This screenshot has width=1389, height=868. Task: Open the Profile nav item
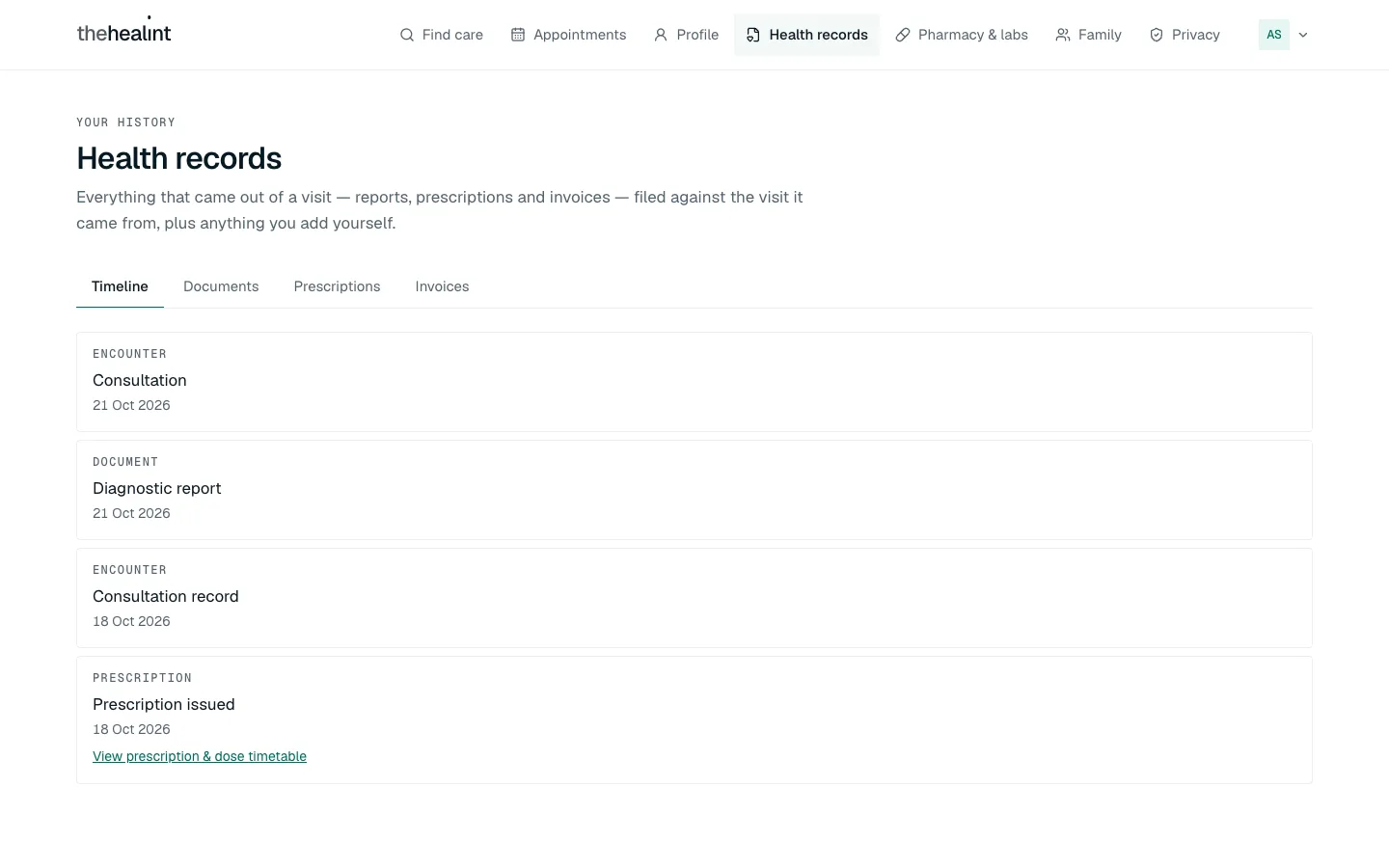686,35
